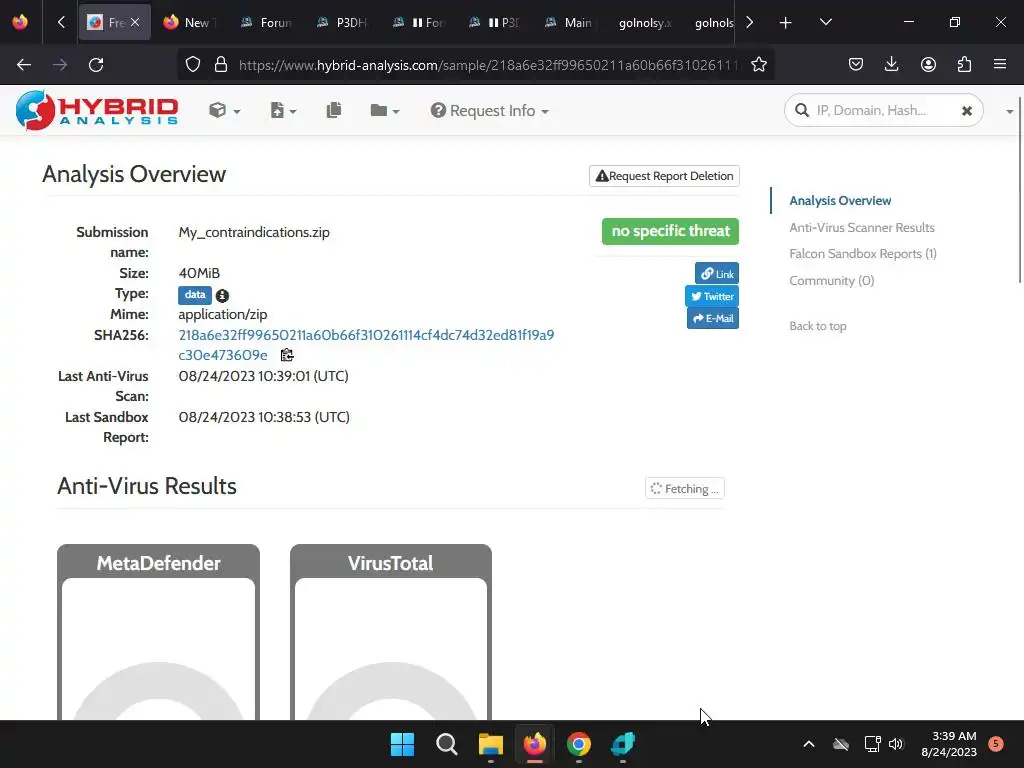The width and height of the screenshot is (1024, 768).
Task: Click the padlock site info icon
Action: pos(221,65)
